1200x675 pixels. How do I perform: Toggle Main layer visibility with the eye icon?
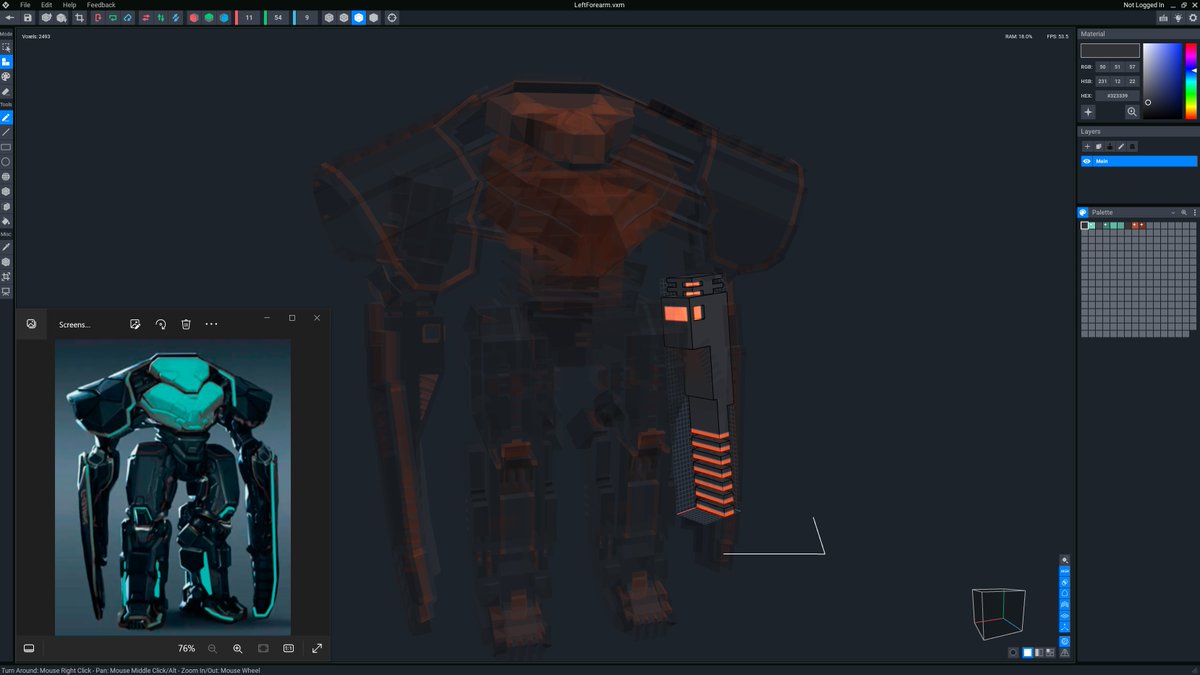click(x=1086, y=161)
